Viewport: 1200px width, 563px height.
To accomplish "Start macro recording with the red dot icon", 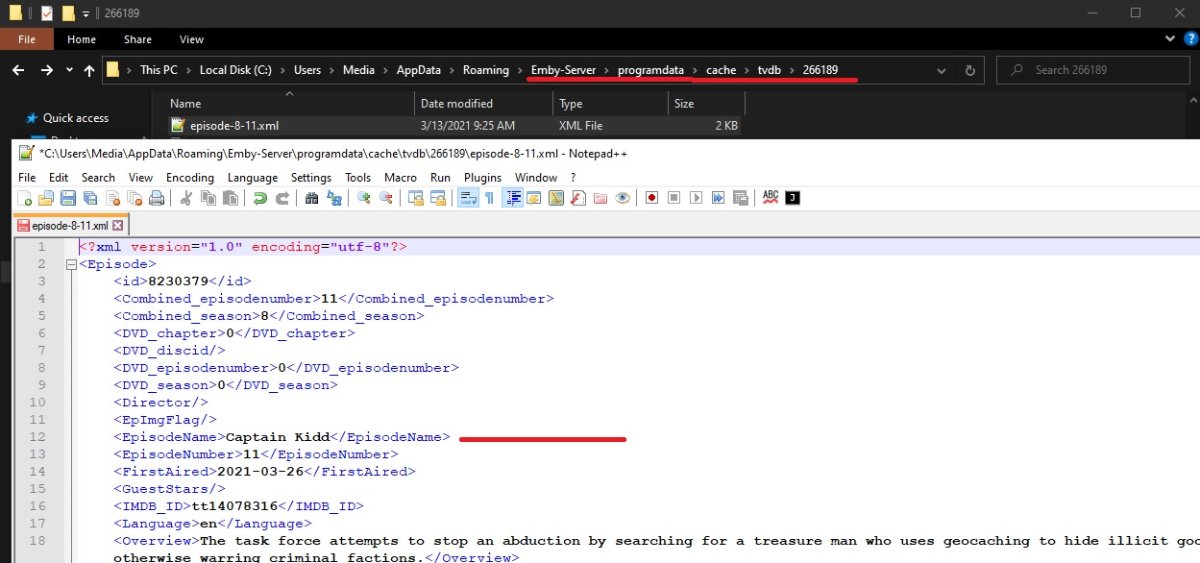I will click(651, 198).
